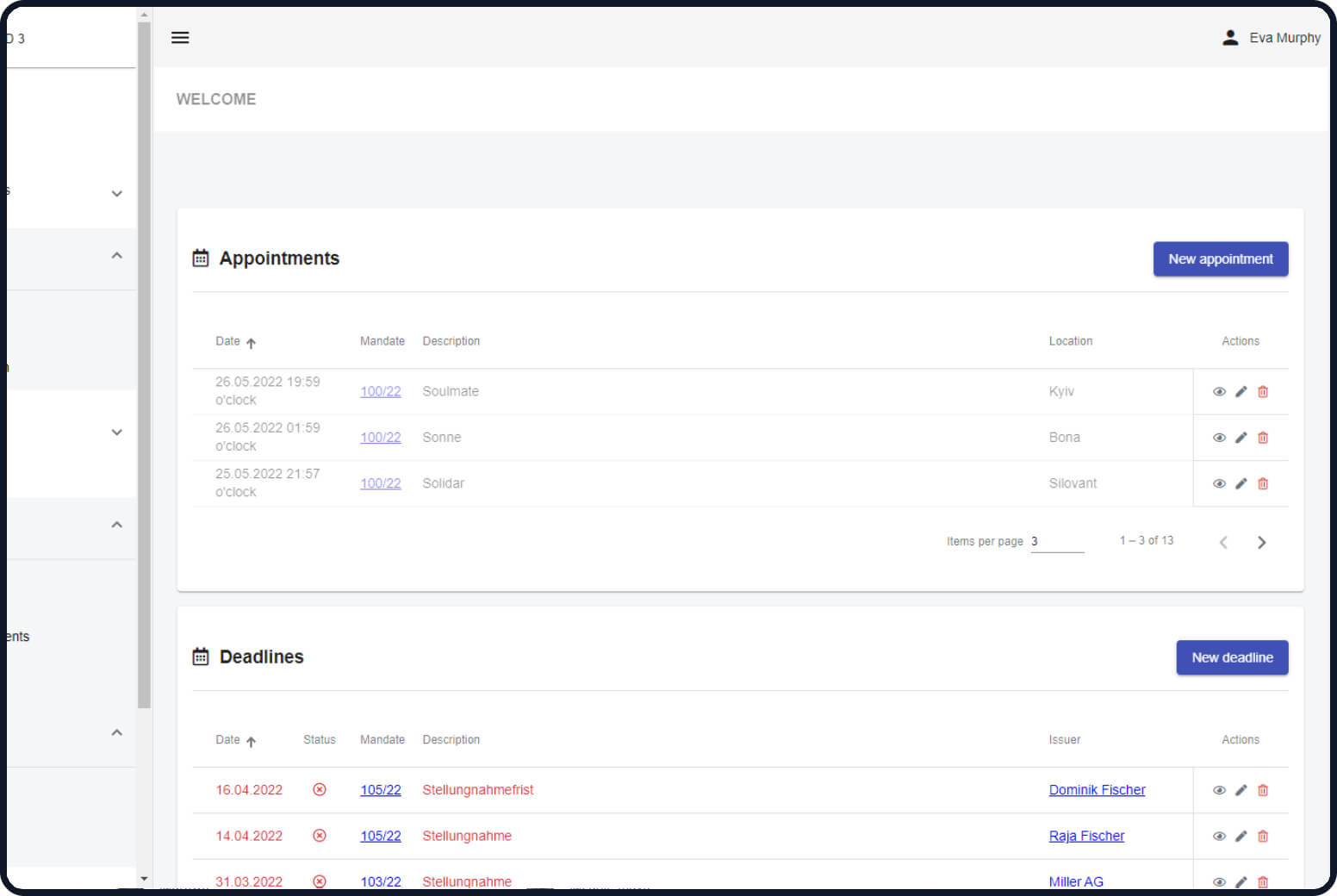Click the Eva Murphy user profile icon
Viewport: 1337px width, 896px height.
1230,38
